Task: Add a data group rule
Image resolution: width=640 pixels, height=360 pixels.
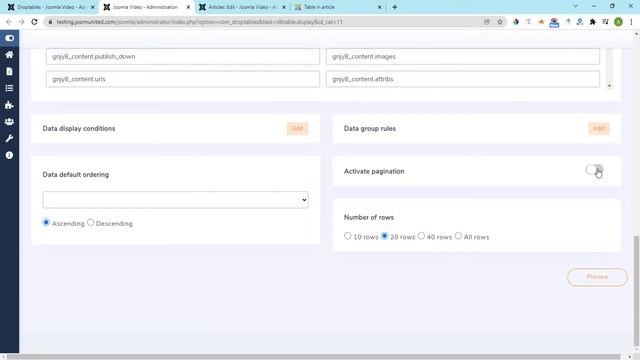Action: pos(599,129)
